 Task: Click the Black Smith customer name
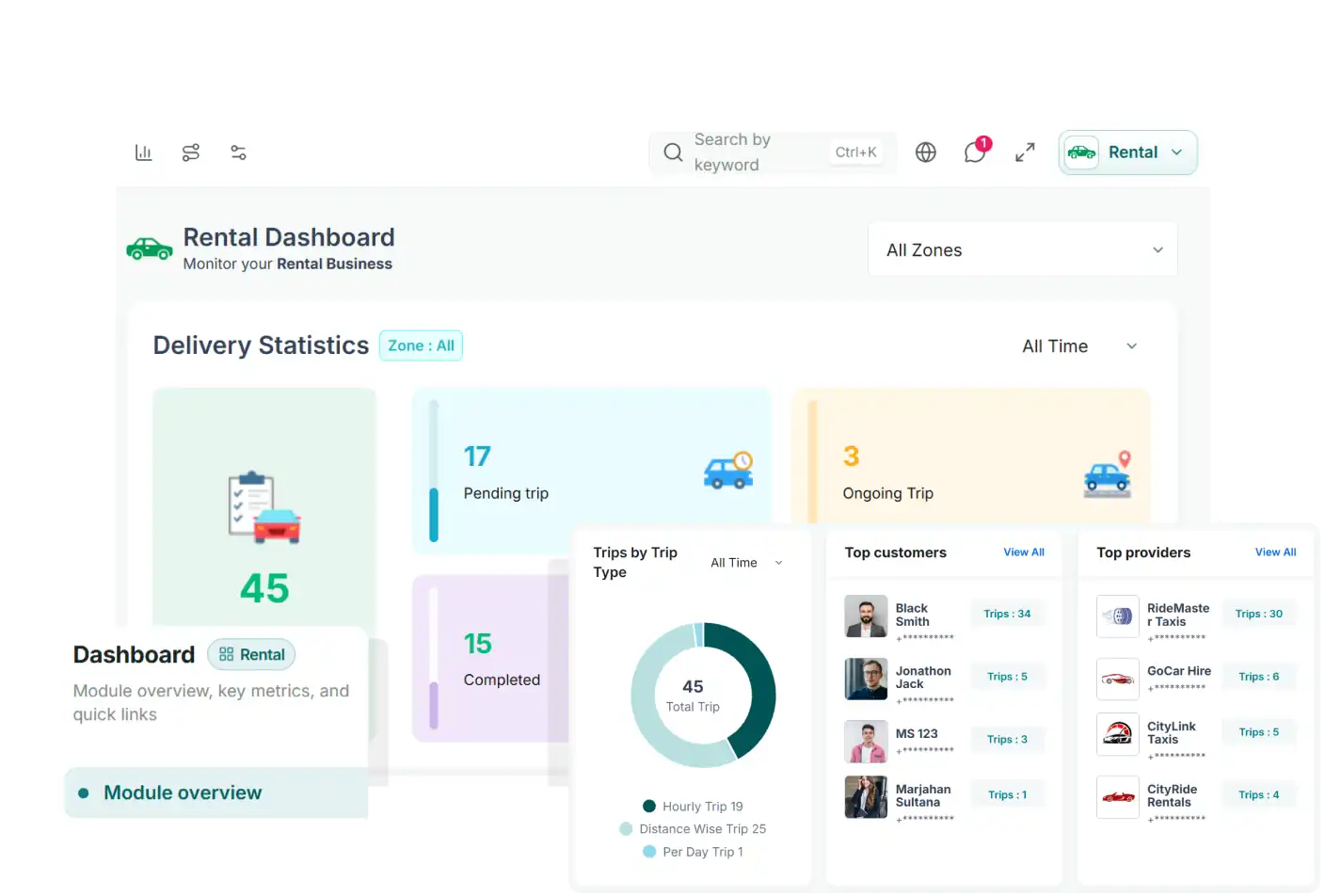(x=912, y=616)
